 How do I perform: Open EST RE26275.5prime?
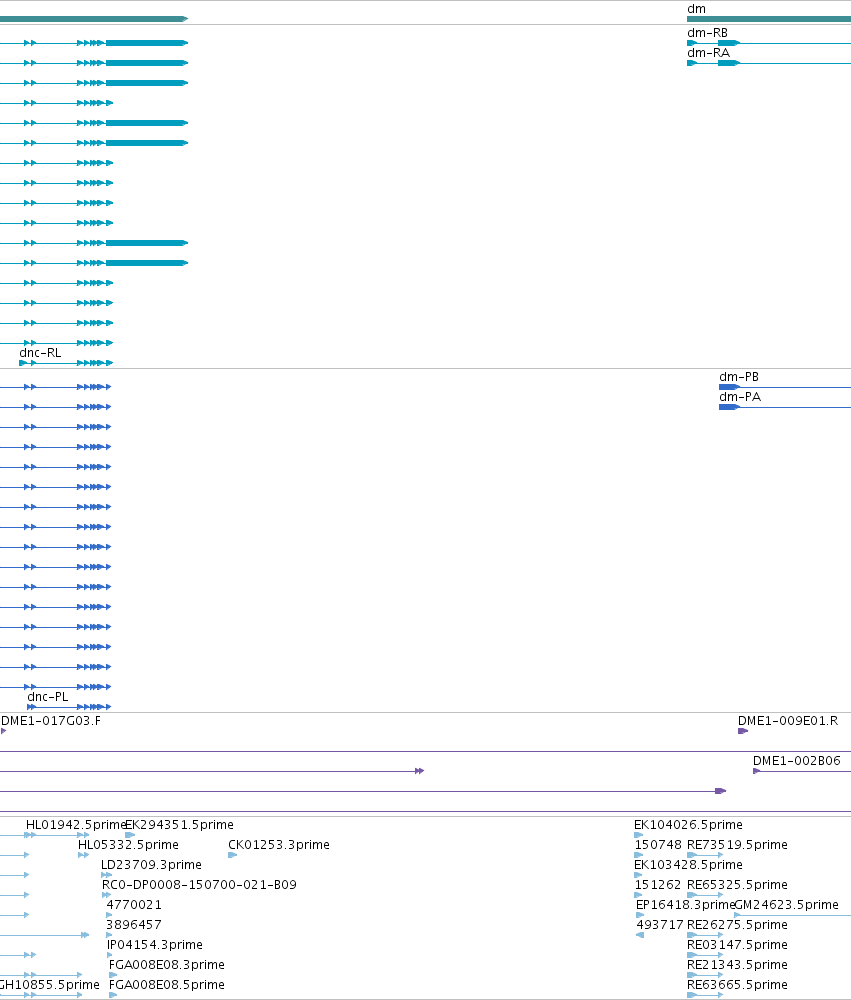pyautogui.click(x=737, y=925)
